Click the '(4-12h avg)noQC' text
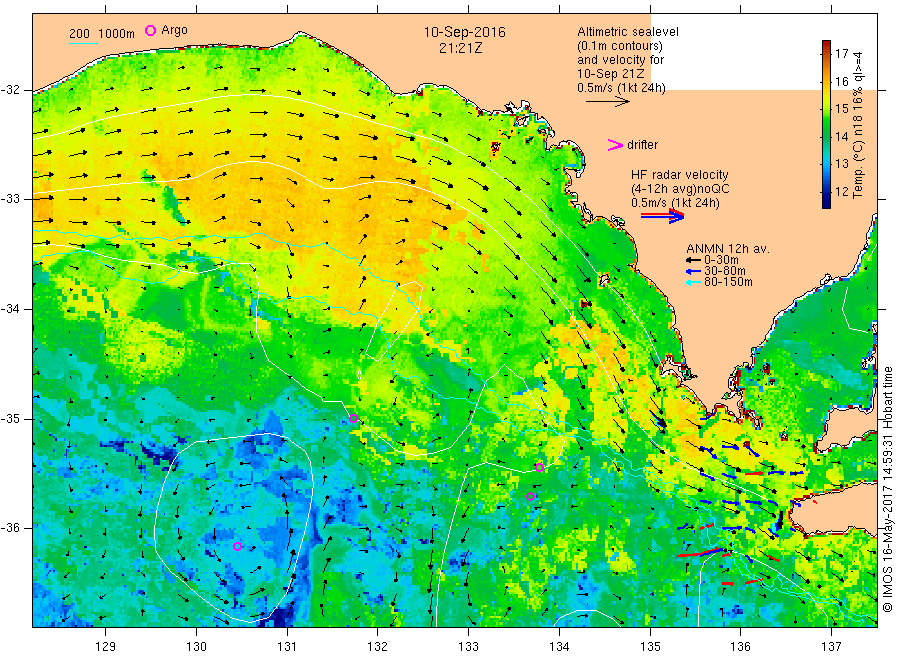The image size is (900, 660). coord(680,189)
